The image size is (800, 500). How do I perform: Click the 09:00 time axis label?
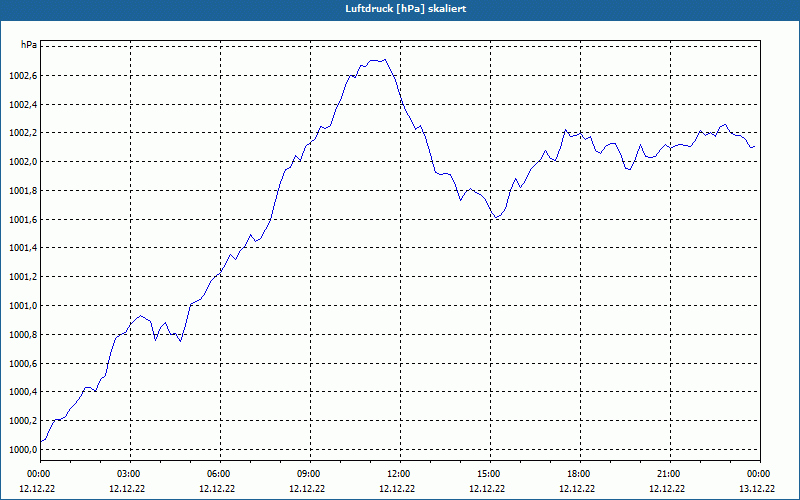tap(310, 474)
